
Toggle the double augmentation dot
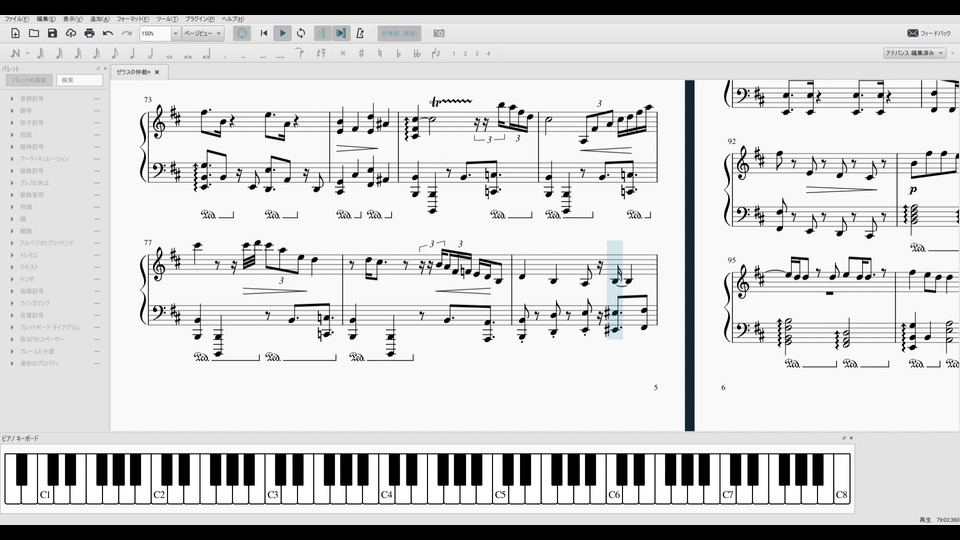point(244,55)
